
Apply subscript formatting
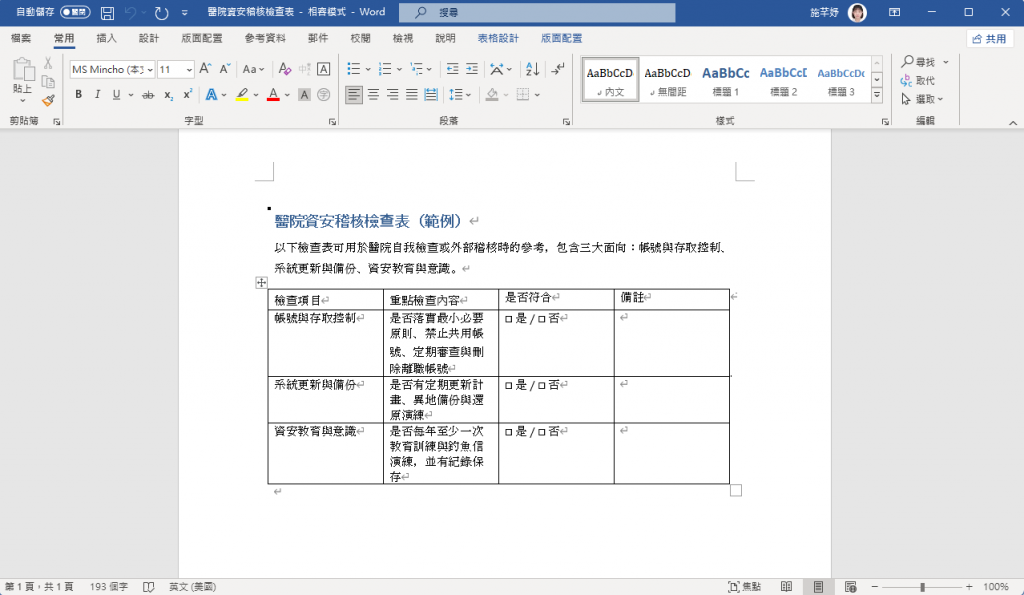coord(168,95)
